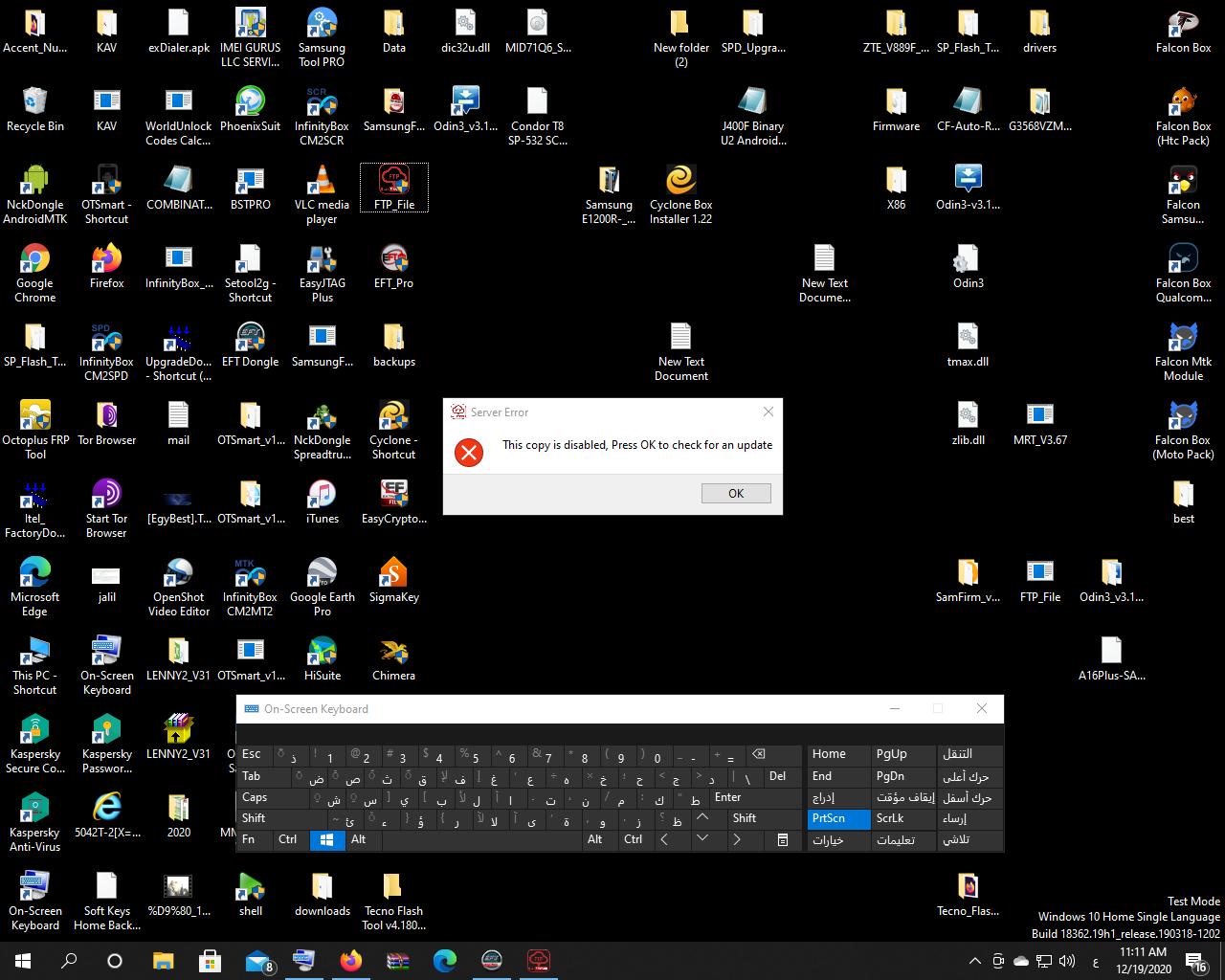Viewport: 1225px width, 980px height.
Task: Select the IMEI GURUS LLC SERVI icon
Action: 251,36
